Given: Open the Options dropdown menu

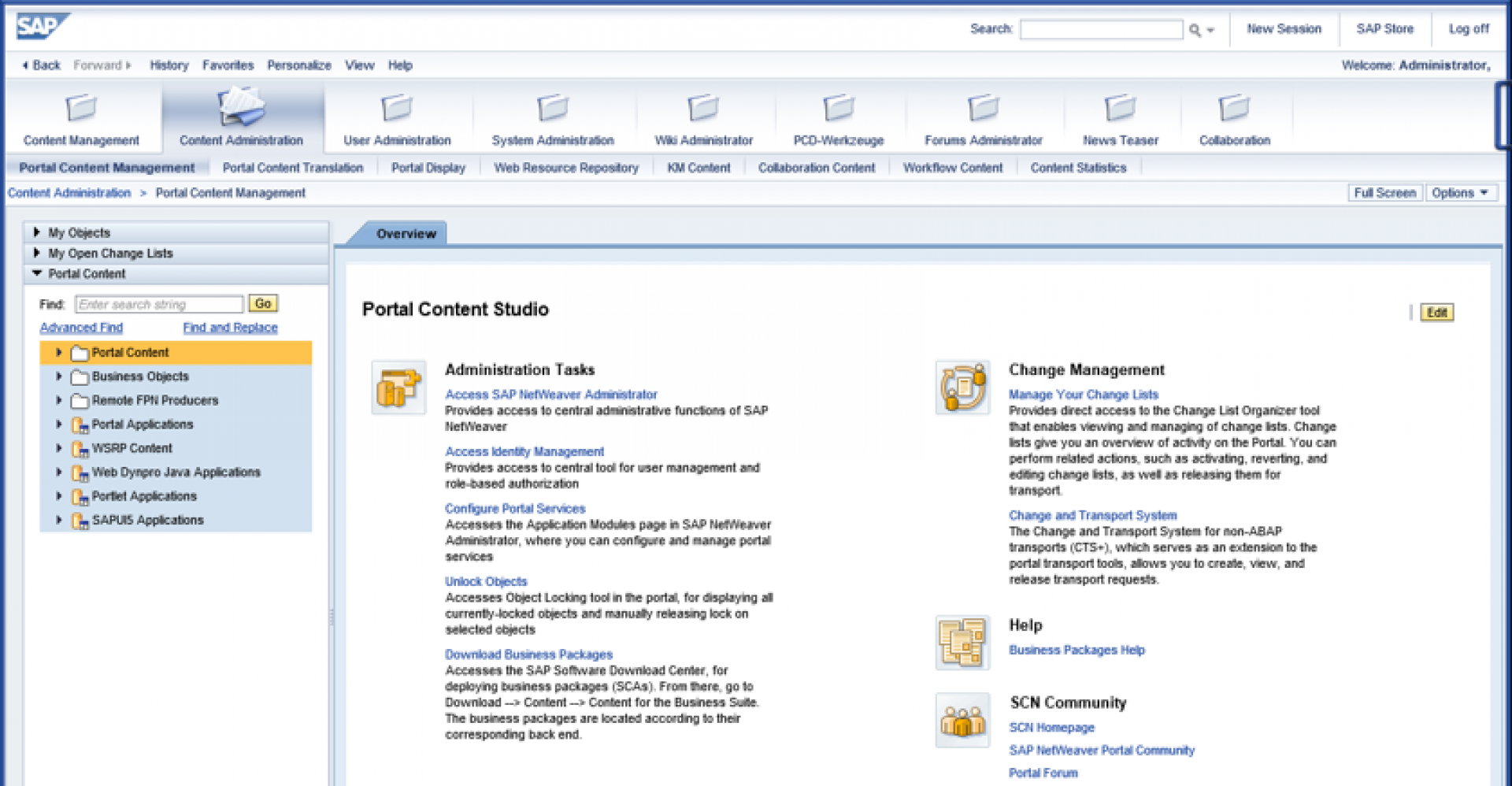Looking at the screenshot, I should point(1460,193).
